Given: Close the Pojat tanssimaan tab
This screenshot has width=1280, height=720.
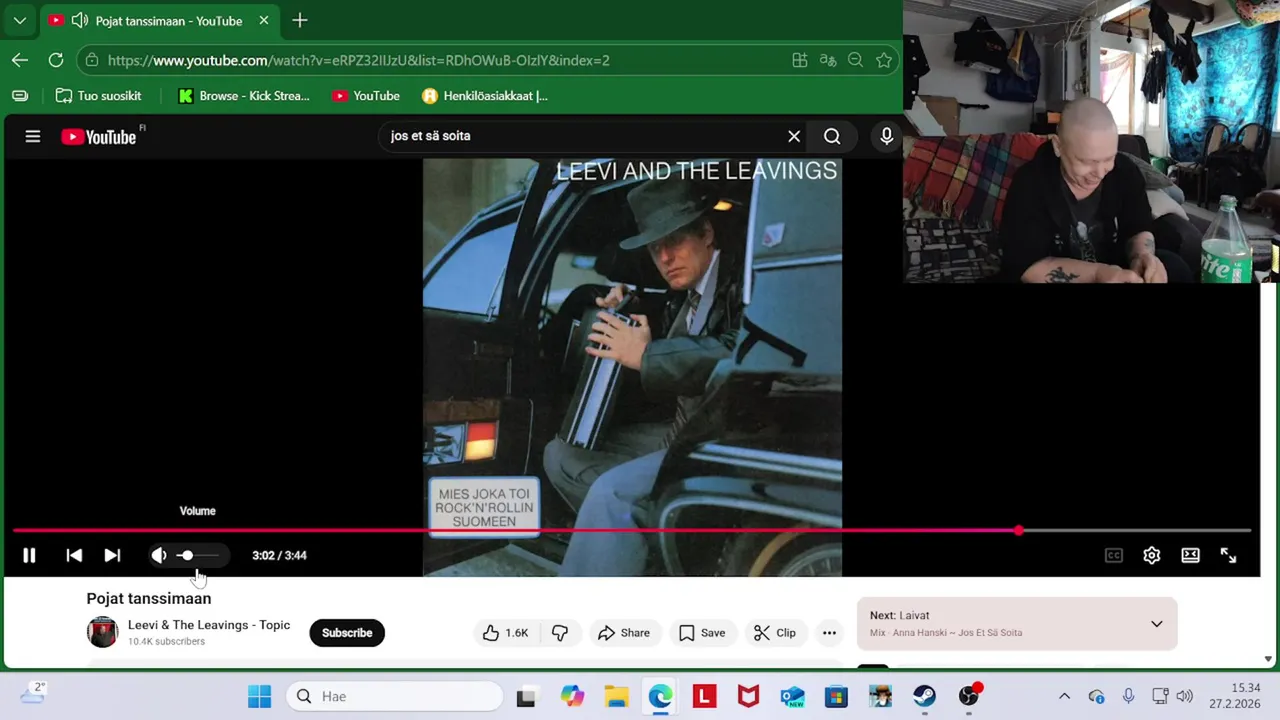Looking at the screenshot, I should coord(264,20).
